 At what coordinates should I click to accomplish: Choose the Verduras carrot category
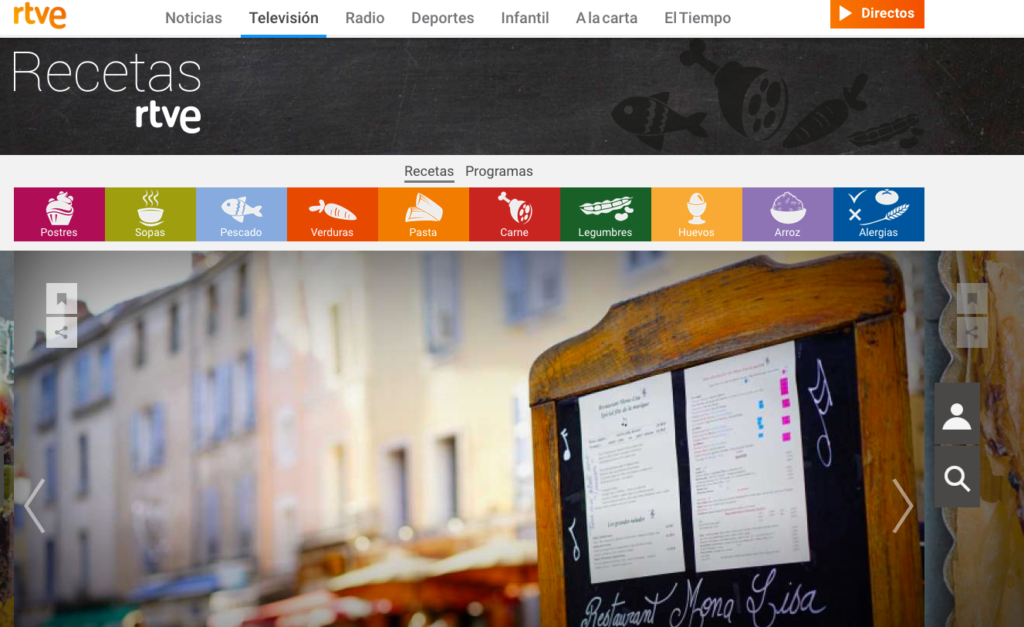[332, 214]
